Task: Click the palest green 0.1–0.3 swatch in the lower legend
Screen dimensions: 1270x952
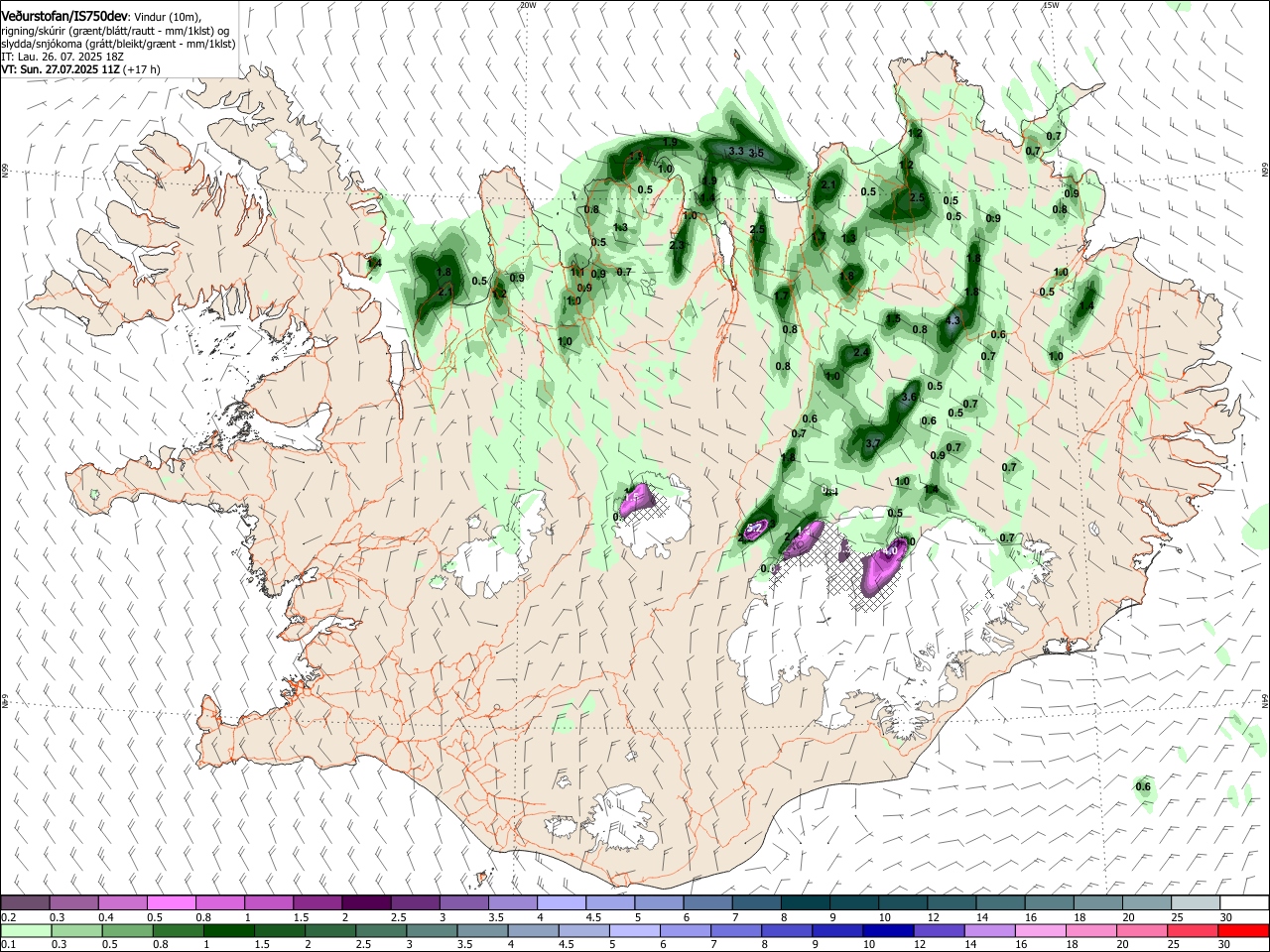Action: [27, 930]
